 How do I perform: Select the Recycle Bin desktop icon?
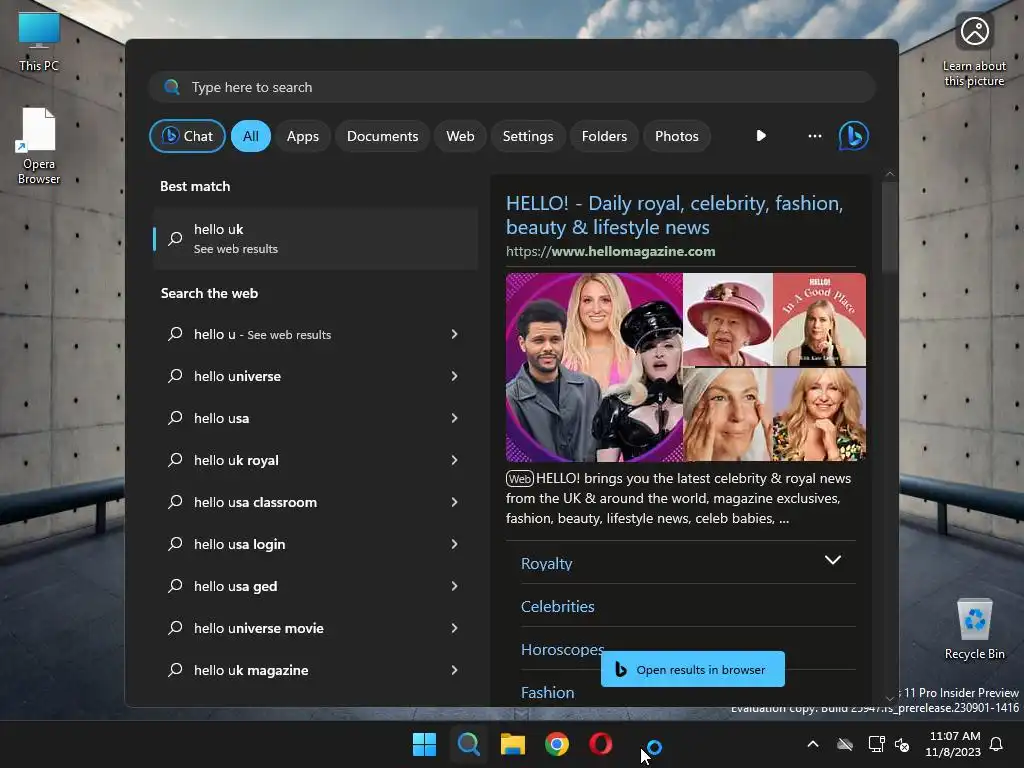(974, 629)
